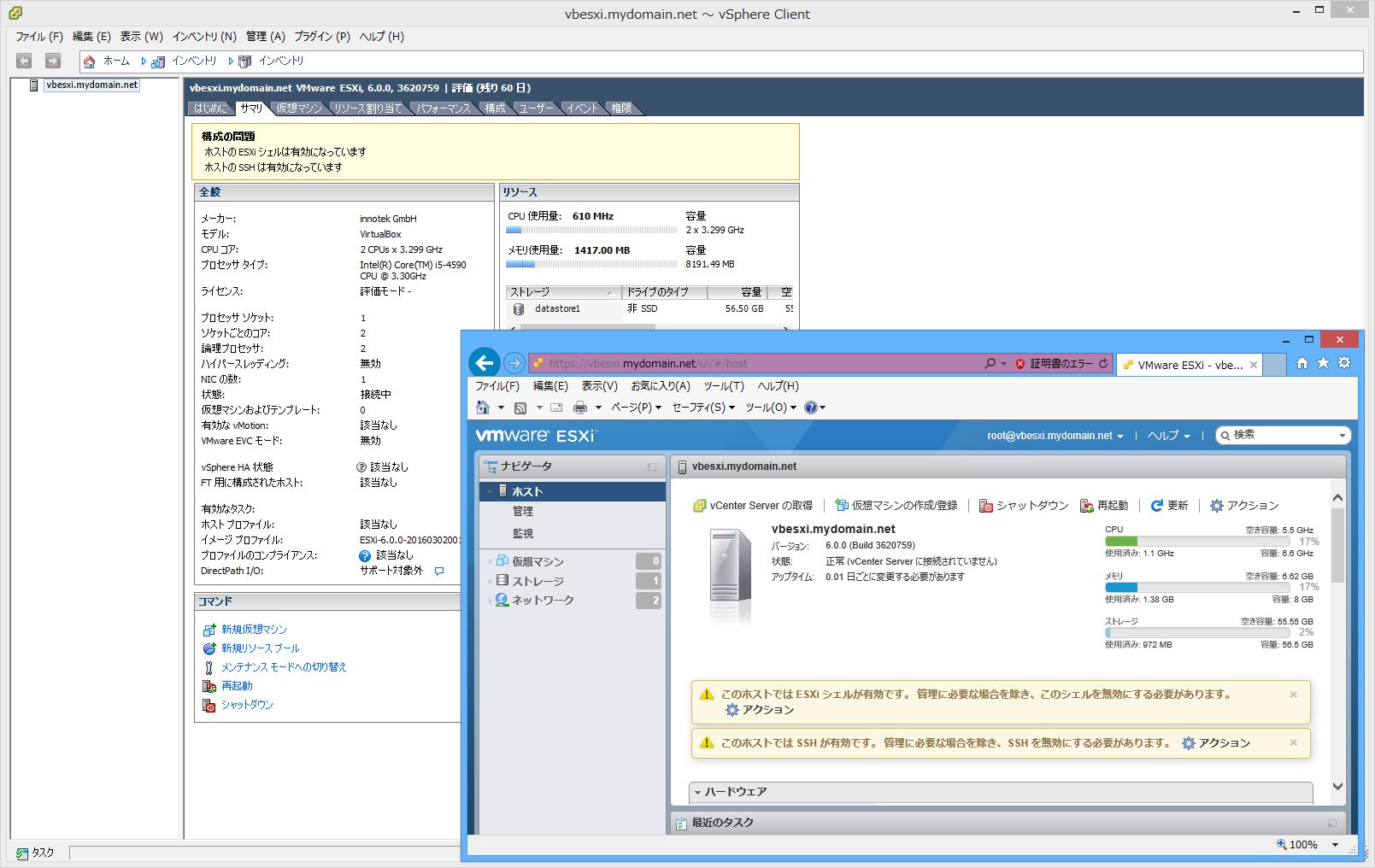Viewport: 1375px width, 868px height.
Task: Click the browser refresh icon
Action: pos(1103,364)
